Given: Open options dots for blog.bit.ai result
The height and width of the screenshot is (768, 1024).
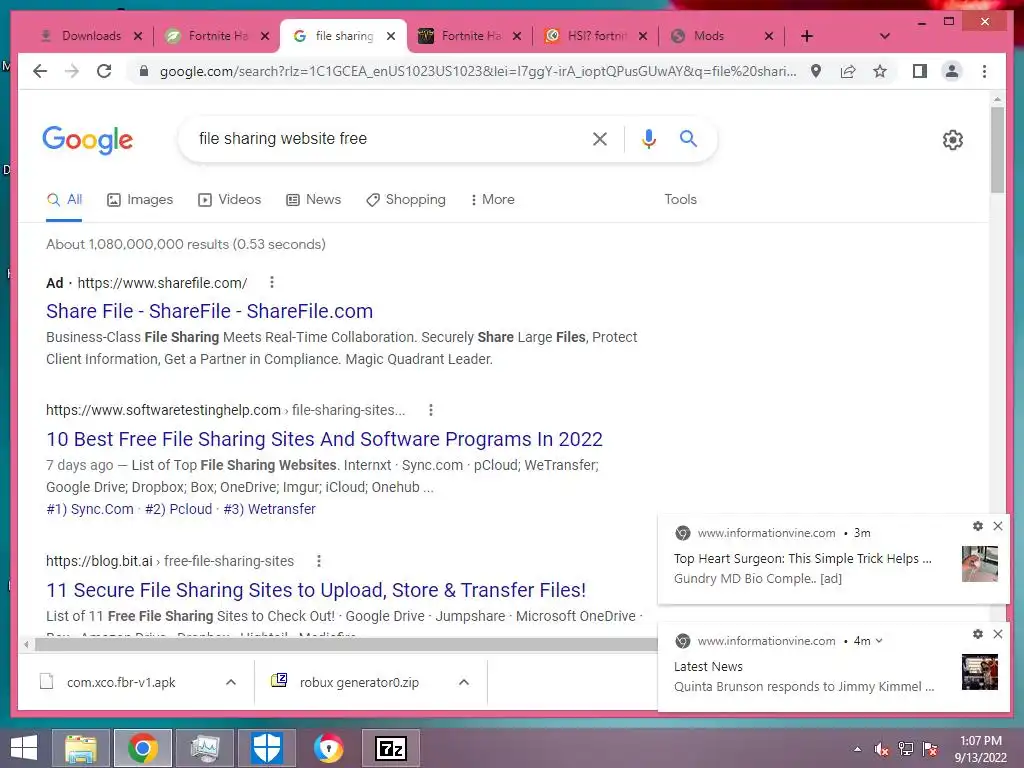Looking at the screenshot, I should pyautogui.click(x=319, y=560).
